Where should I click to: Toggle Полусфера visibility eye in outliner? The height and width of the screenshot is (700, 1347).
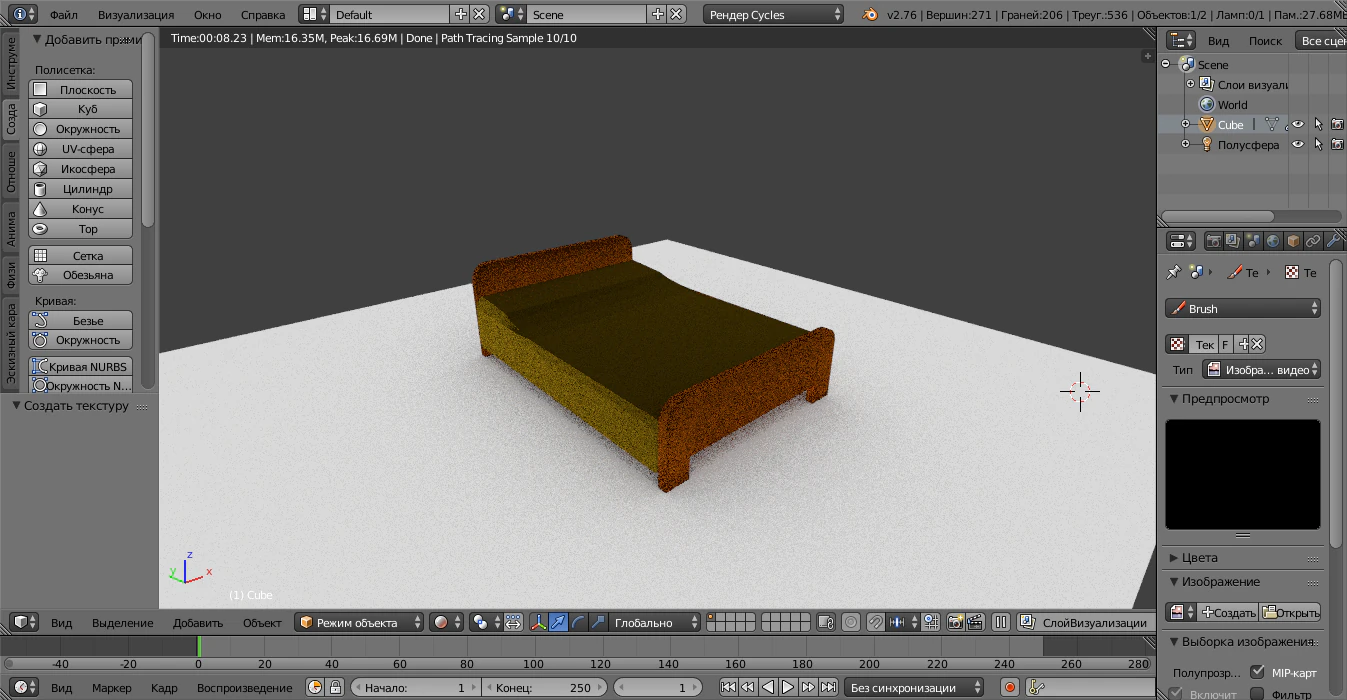point(1298,145)
